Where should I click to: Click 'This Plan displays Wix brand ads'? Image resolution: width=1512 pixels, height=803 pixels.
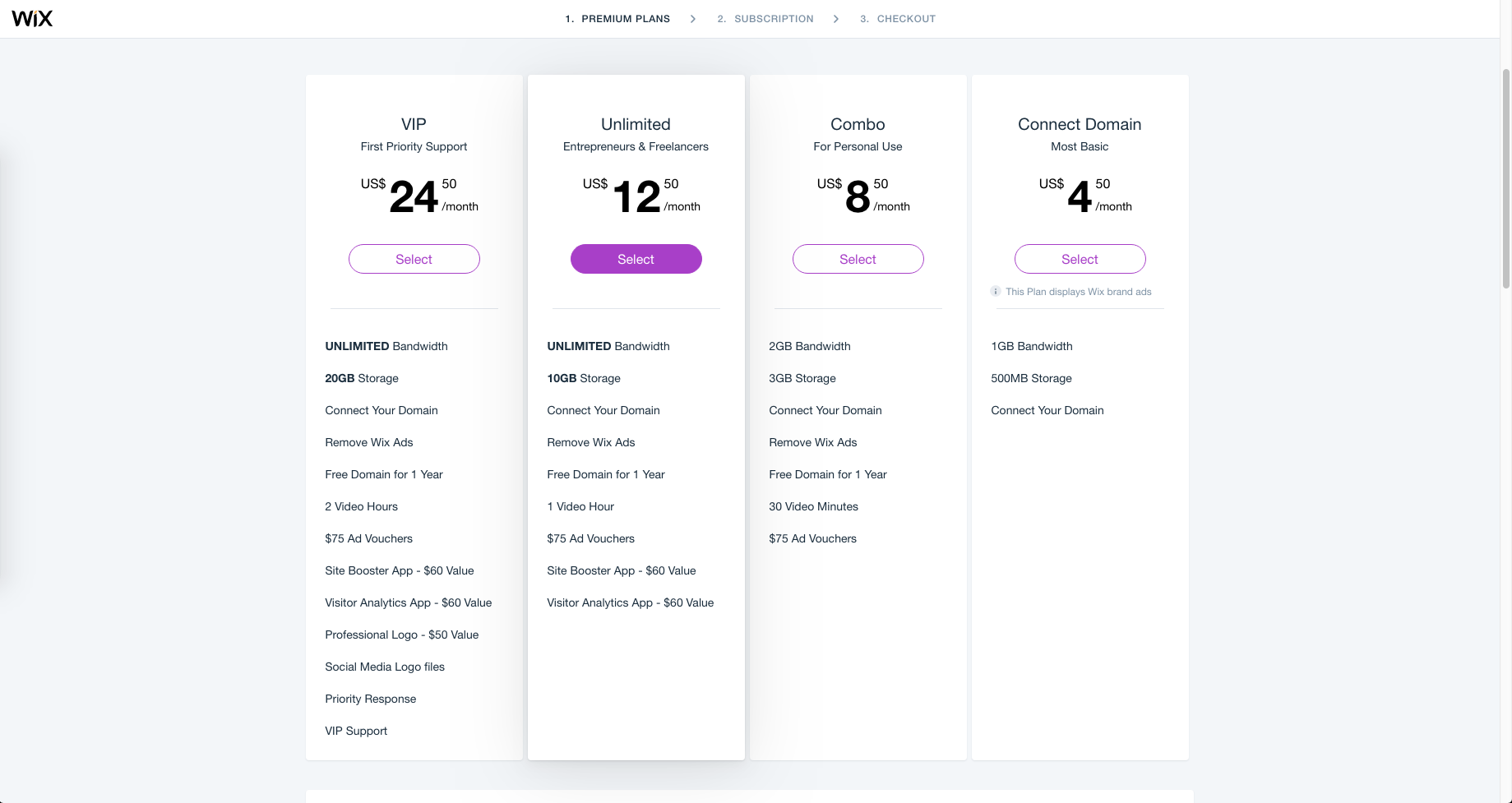click(1079, 292)
